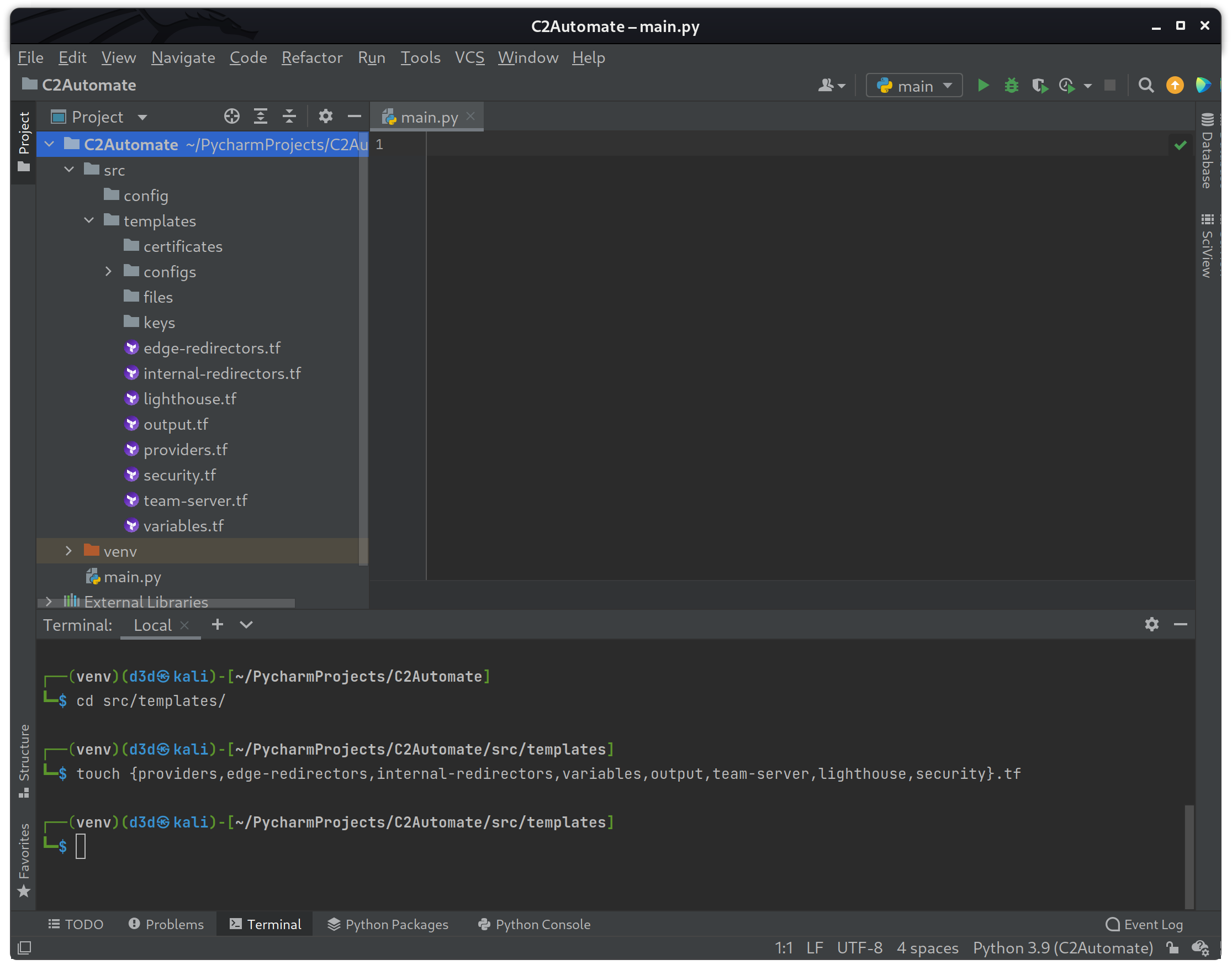Open the main run configuration dropdown

pyautogui.click(x=913, y=85)
